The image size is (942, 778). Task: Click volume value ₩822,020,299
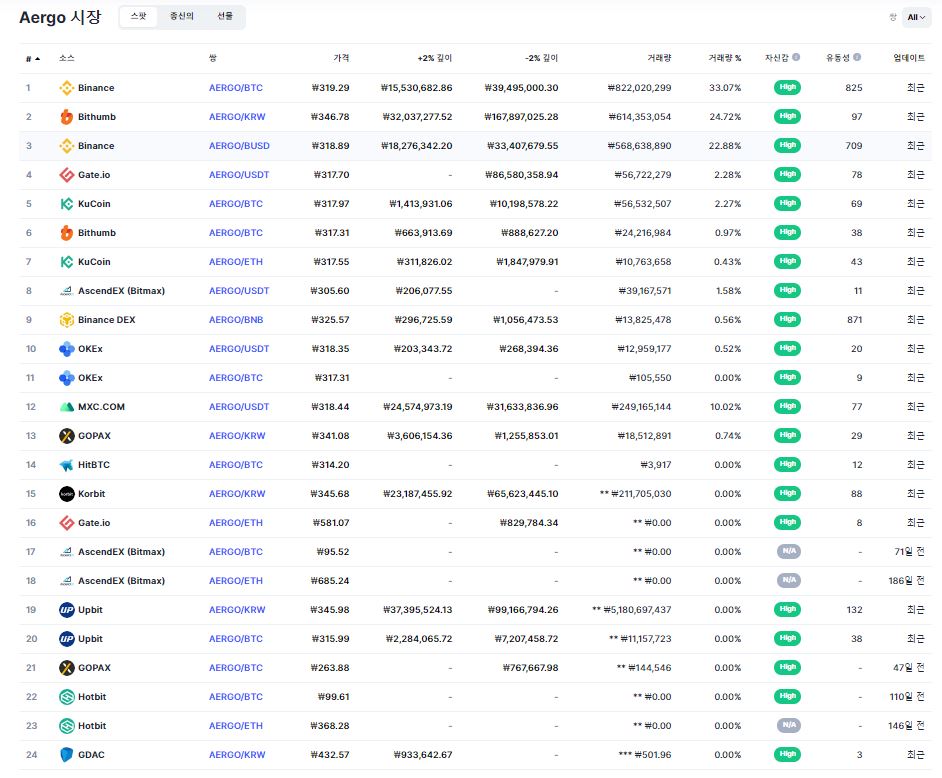click(x=639, y=88)
